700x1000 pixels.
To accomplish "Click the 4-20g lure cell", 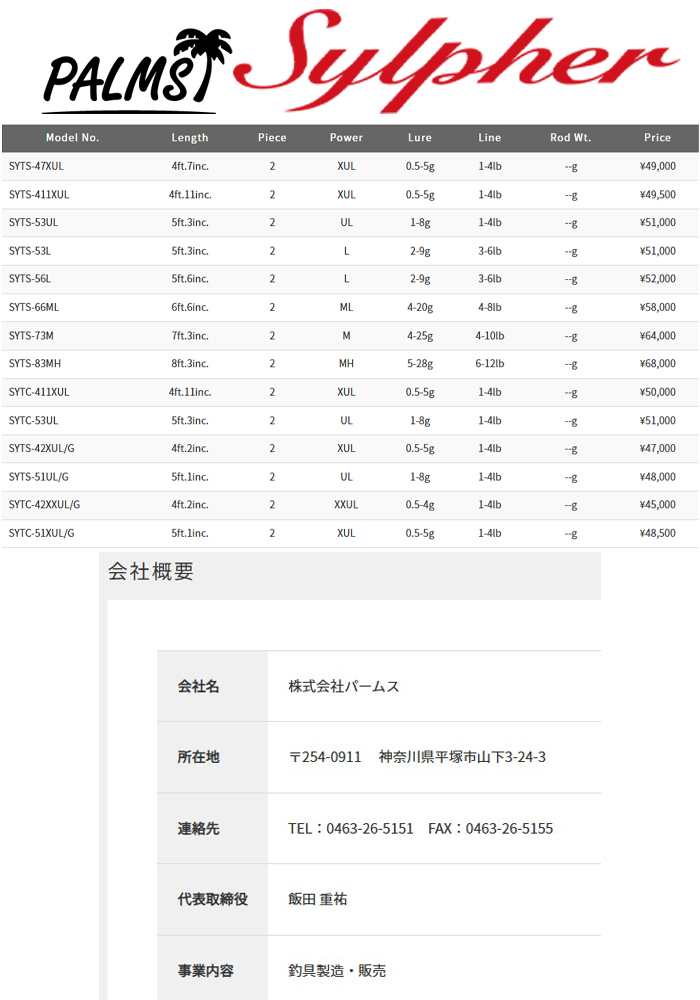I will point(420,308).
